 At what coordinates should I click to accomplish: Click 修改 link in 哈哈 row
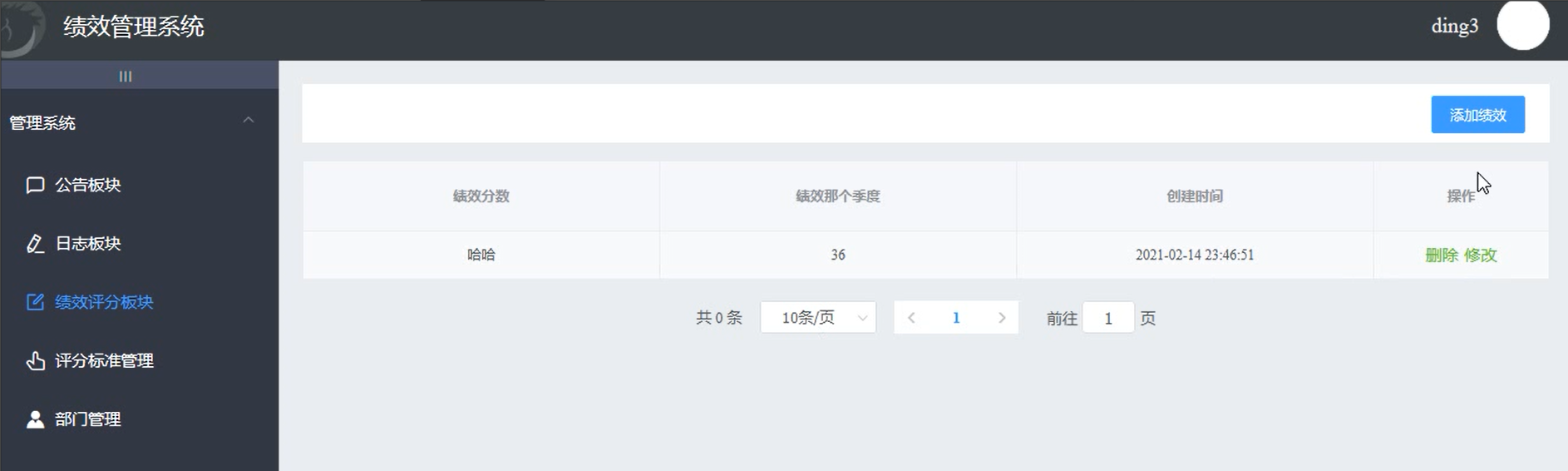(x=1481, y=255)
